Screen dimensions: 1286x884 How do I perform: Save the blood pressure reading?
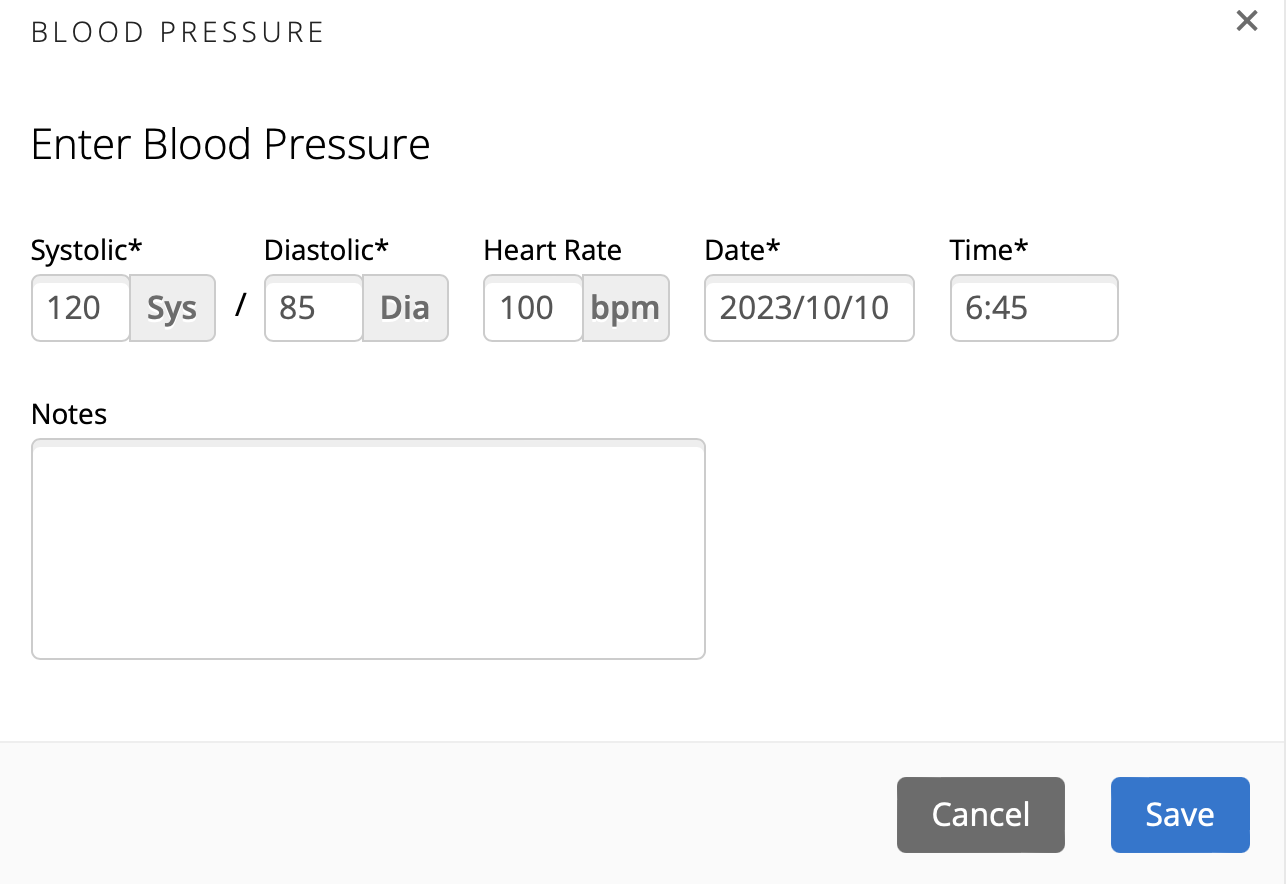(1180, 815)
